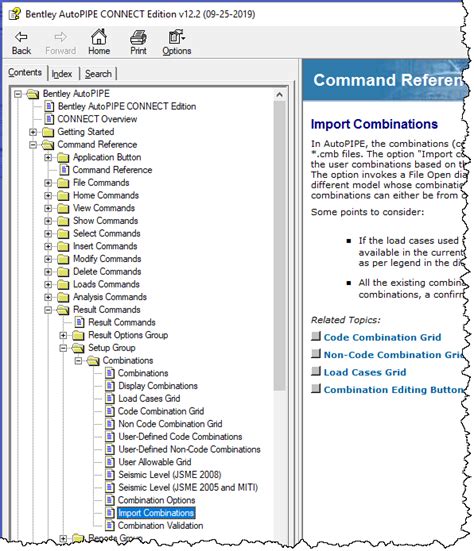This screenshot has width=474, height=551.
Task: Click the page icon beside Display Combinations
Action: 110,386
